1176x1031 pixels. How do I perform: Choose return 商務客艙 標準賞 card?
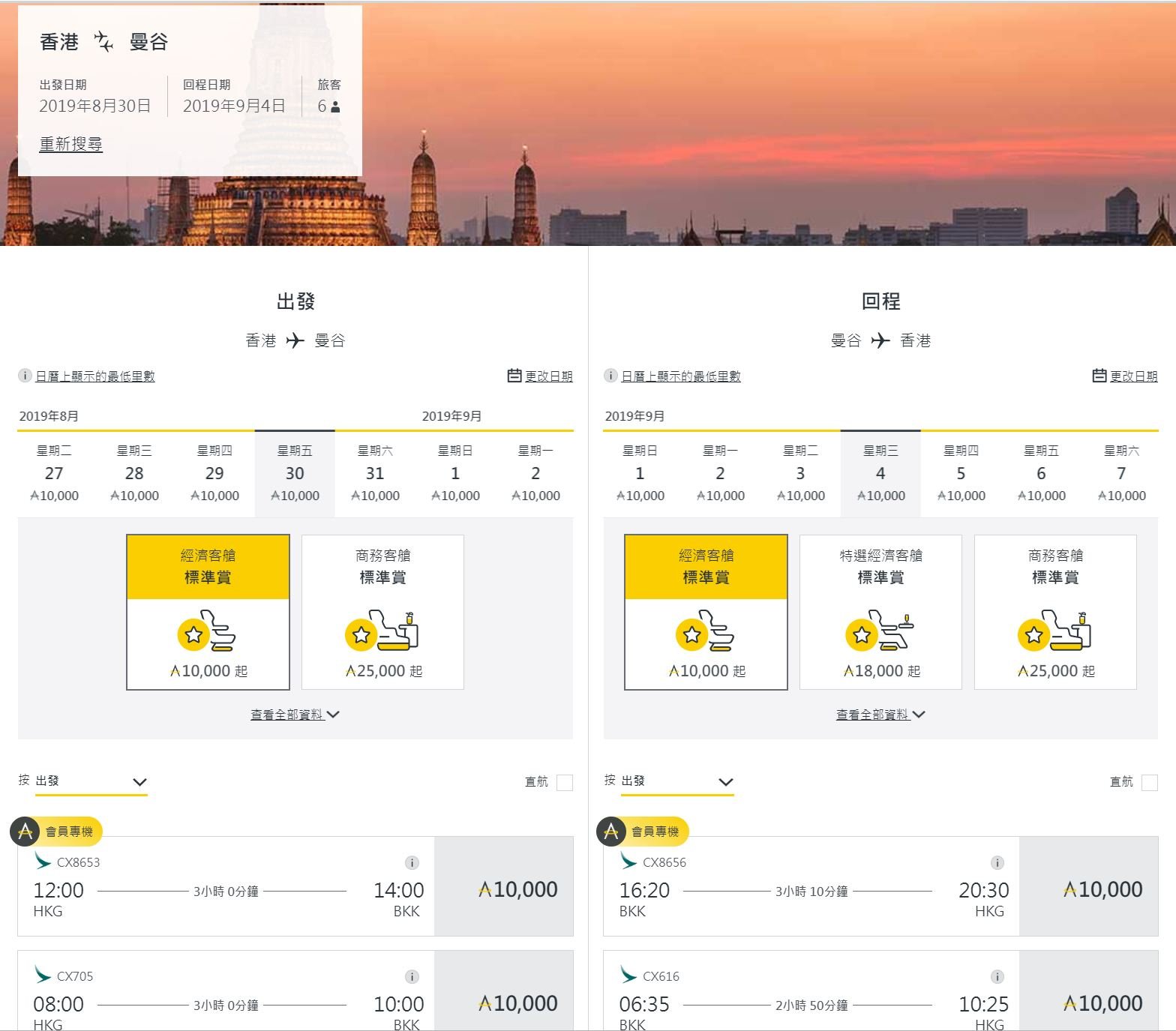click(1055, 612)
